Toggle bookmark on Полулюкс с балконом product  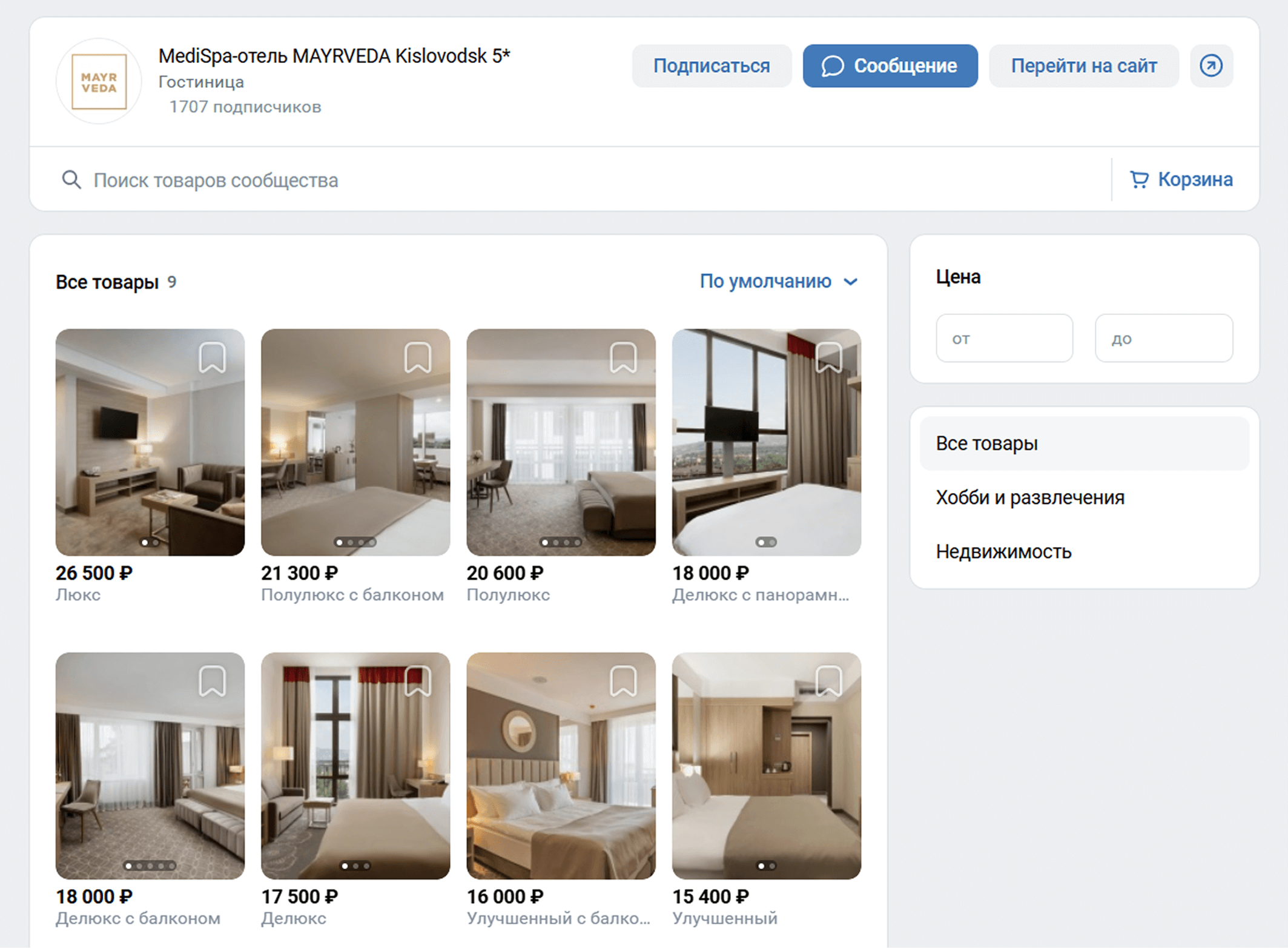(x=417, y=357)
